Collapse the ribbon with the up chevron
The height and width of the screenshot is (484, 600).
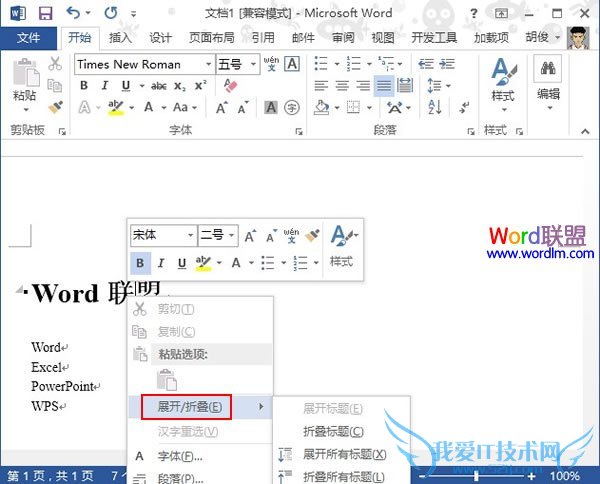coord(585,131)
